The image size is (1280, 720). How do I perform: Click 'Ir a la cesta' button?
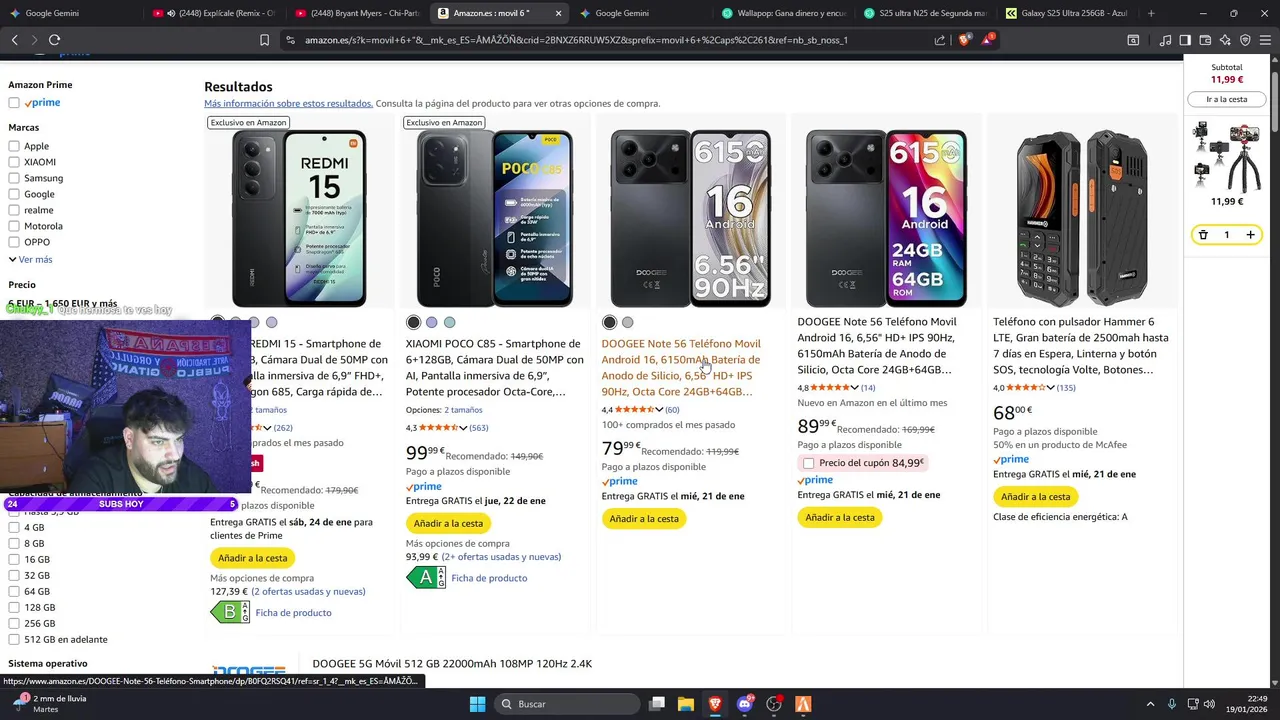[1226, 99]
